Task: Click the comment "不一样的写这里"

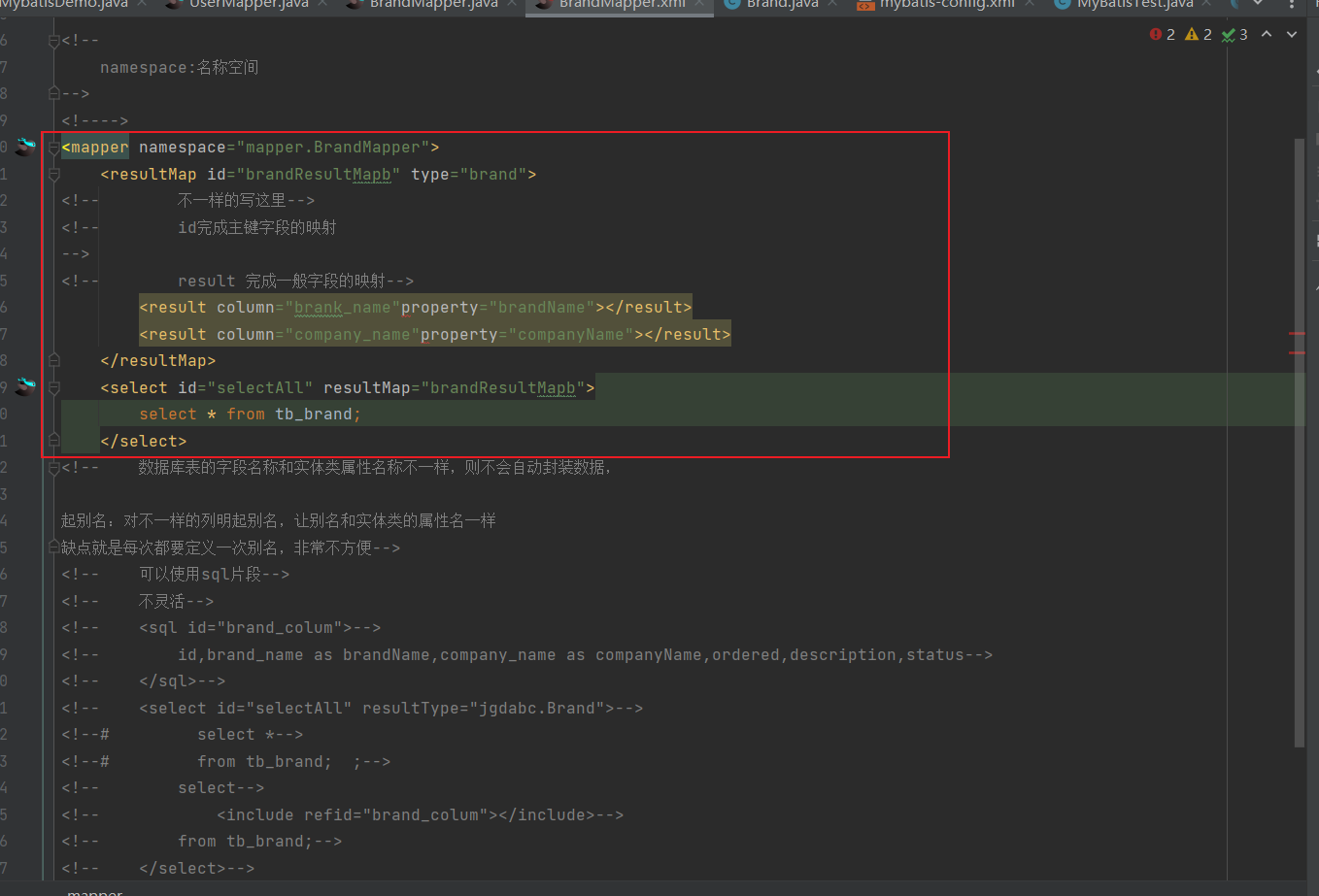Action: click(x=246, y=201)
